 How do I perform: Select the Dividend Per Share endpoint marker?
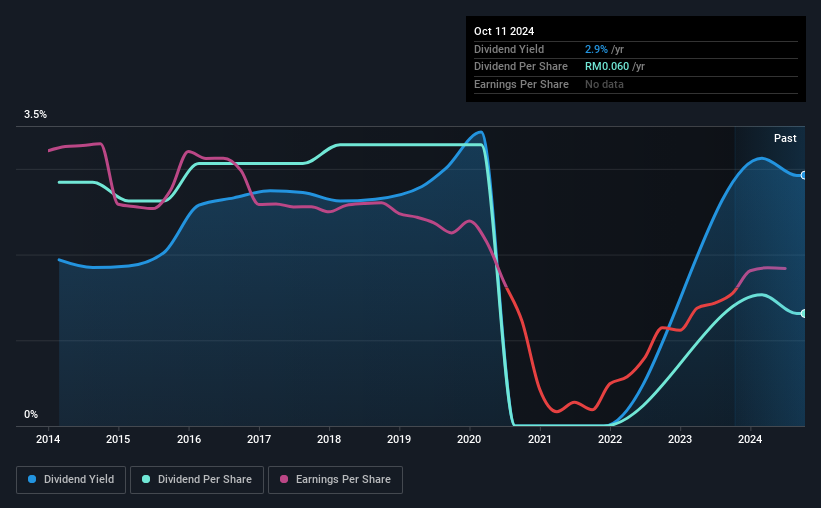[804, 314]
